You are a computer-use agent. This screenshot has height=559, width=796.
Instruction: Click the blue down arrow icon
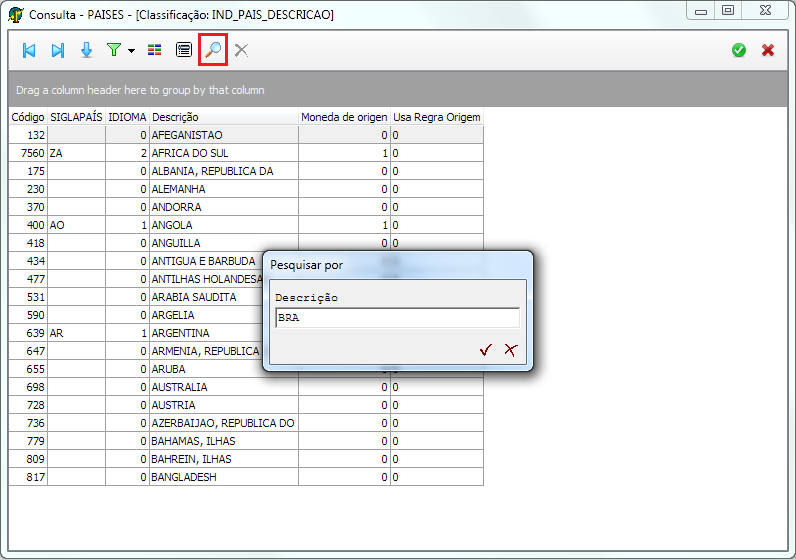(x=86, y=50)
